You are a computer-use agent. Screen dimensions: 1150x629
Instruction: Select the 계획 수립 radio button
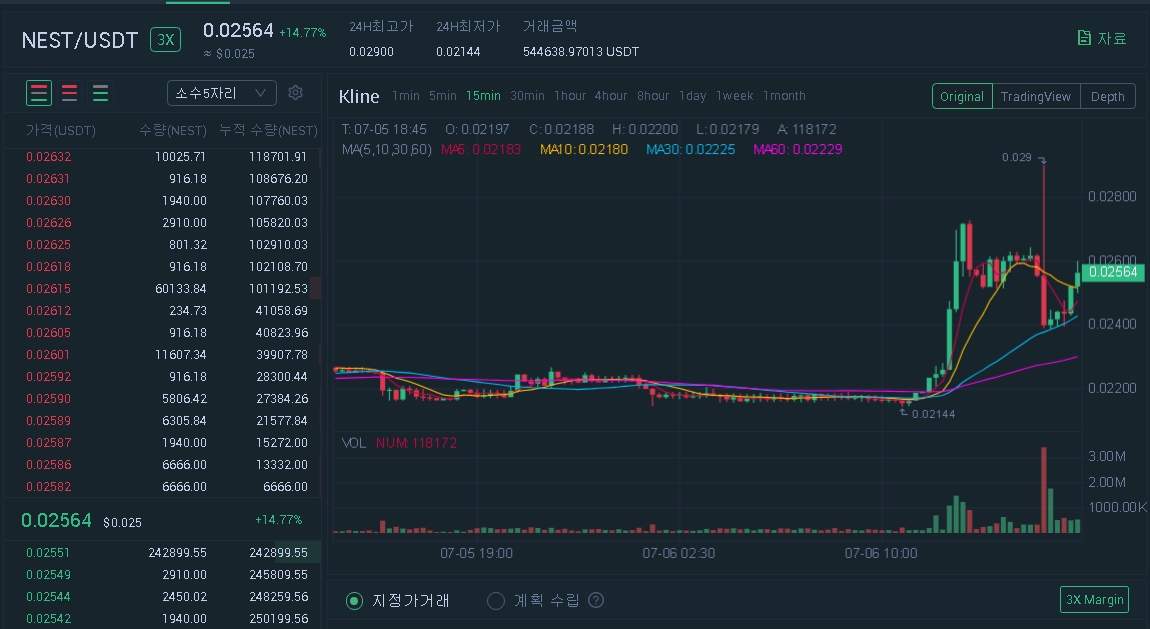coord(495,601)
